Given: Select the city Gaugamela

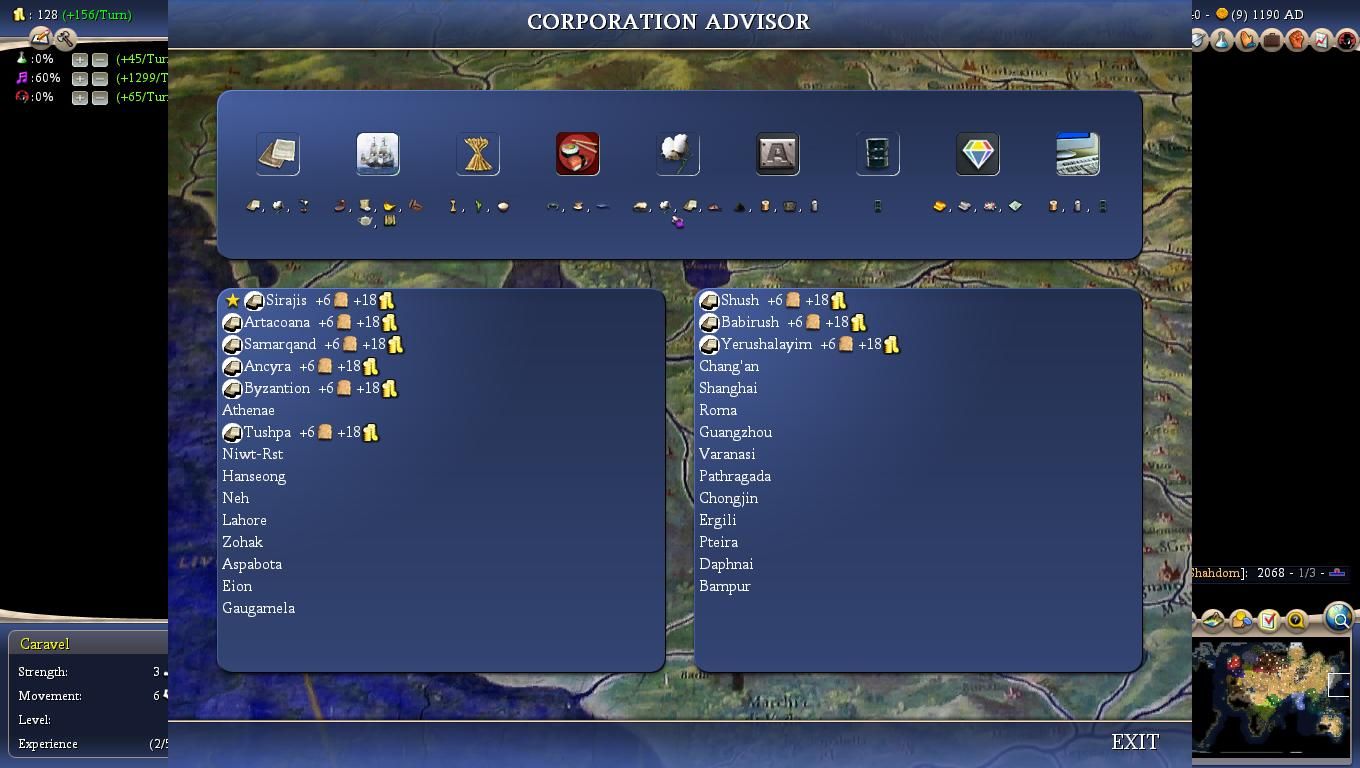Looking at the screenshot, I should [x=258, y=608].
